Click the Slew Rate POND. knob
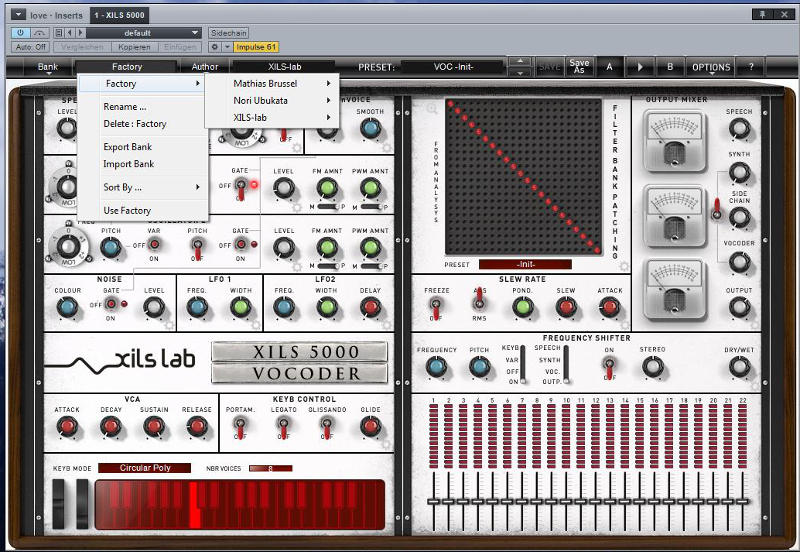800x552 pixels. click(x=522, y=307)
